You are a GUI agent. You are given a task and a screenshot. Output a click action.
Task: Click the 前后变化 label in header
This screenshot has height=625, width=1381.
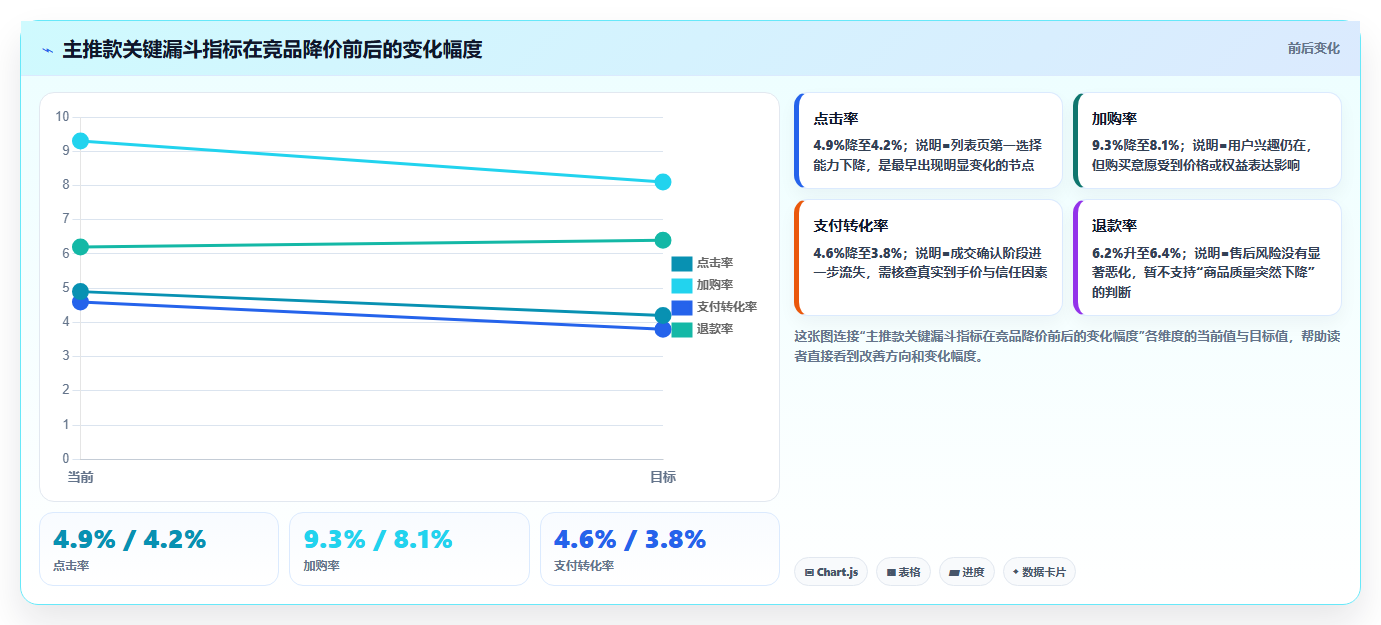(x=1313, y=49)
